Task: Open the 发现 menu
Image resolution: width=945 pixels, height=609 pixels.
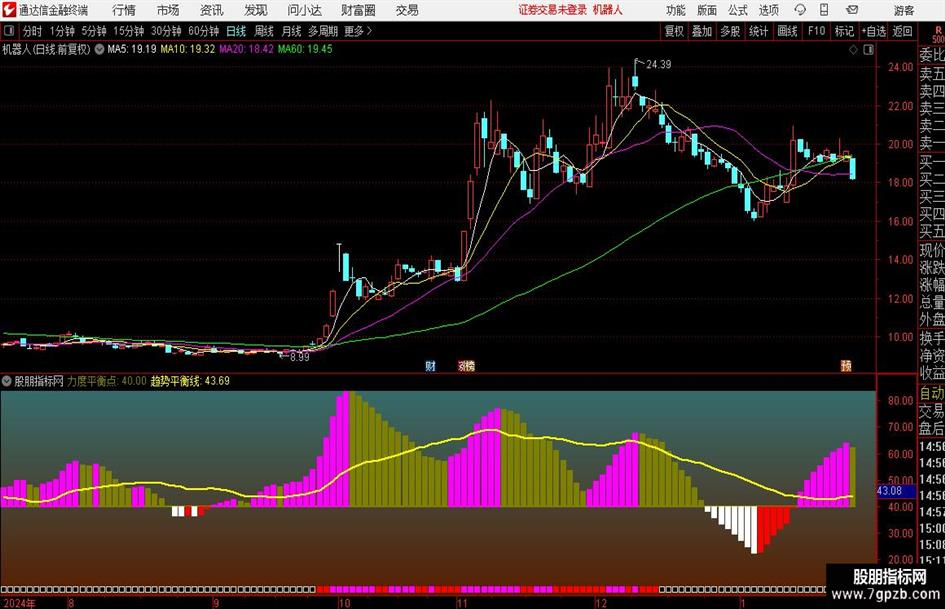Action: (x=256, y=10)
